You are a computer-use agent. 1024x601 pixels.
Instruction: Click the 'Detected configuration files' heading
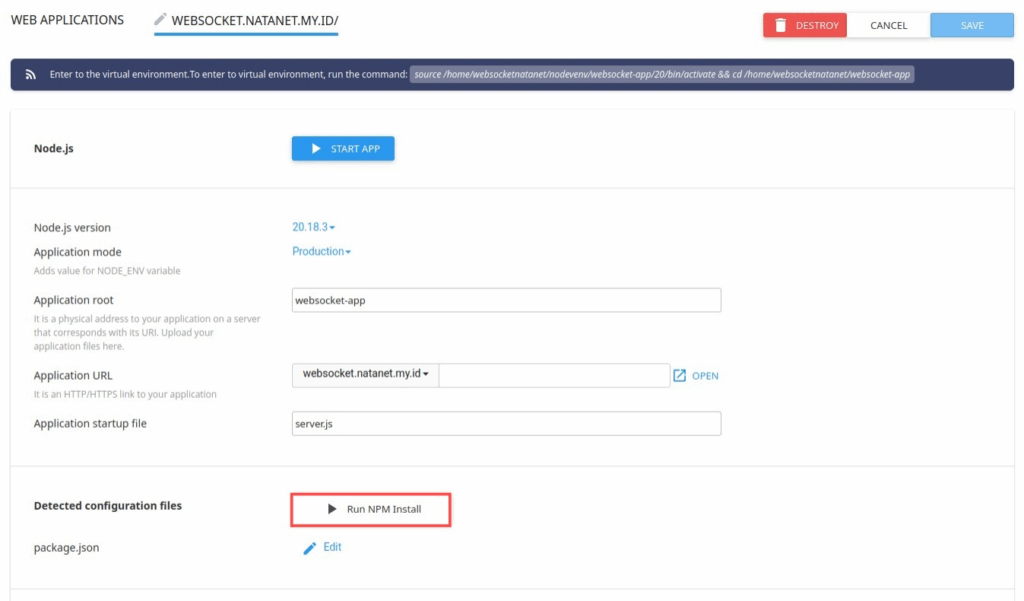[x=108, y=506]
